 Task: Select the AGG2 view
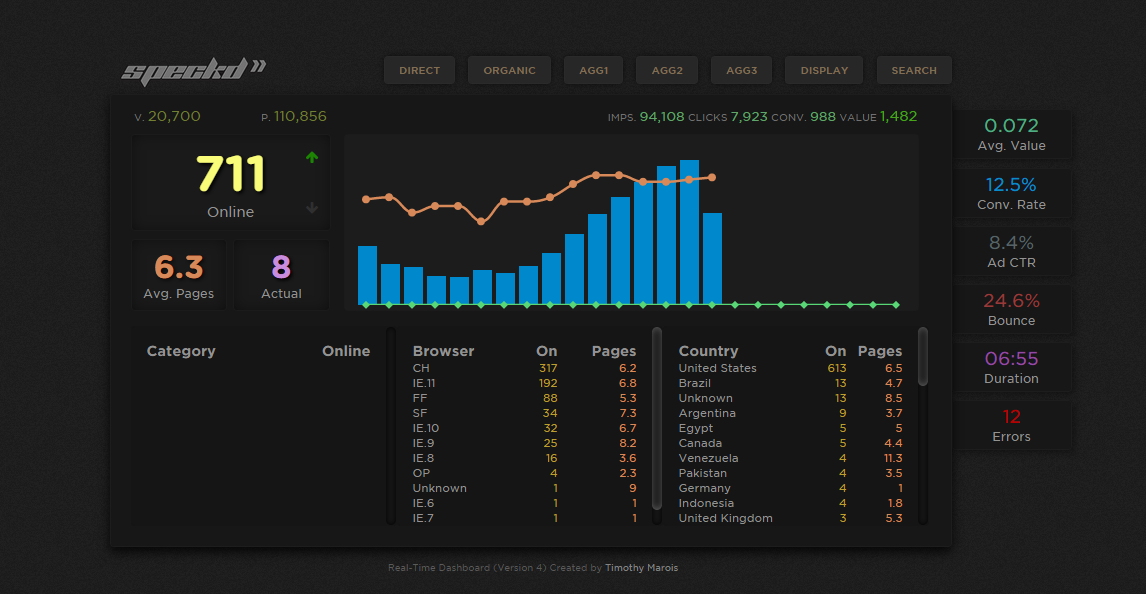(667, 70)
